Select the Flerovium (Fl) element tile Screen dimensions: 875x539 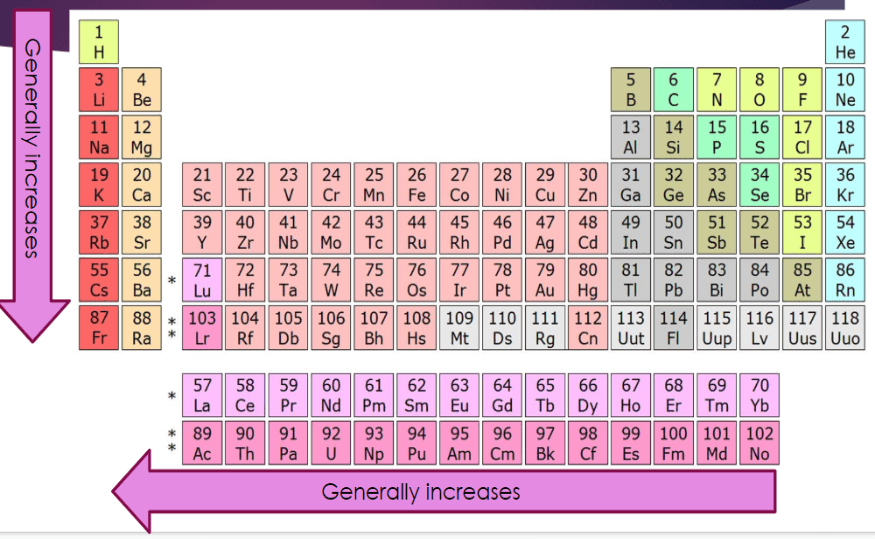click(x=673, y=328)
